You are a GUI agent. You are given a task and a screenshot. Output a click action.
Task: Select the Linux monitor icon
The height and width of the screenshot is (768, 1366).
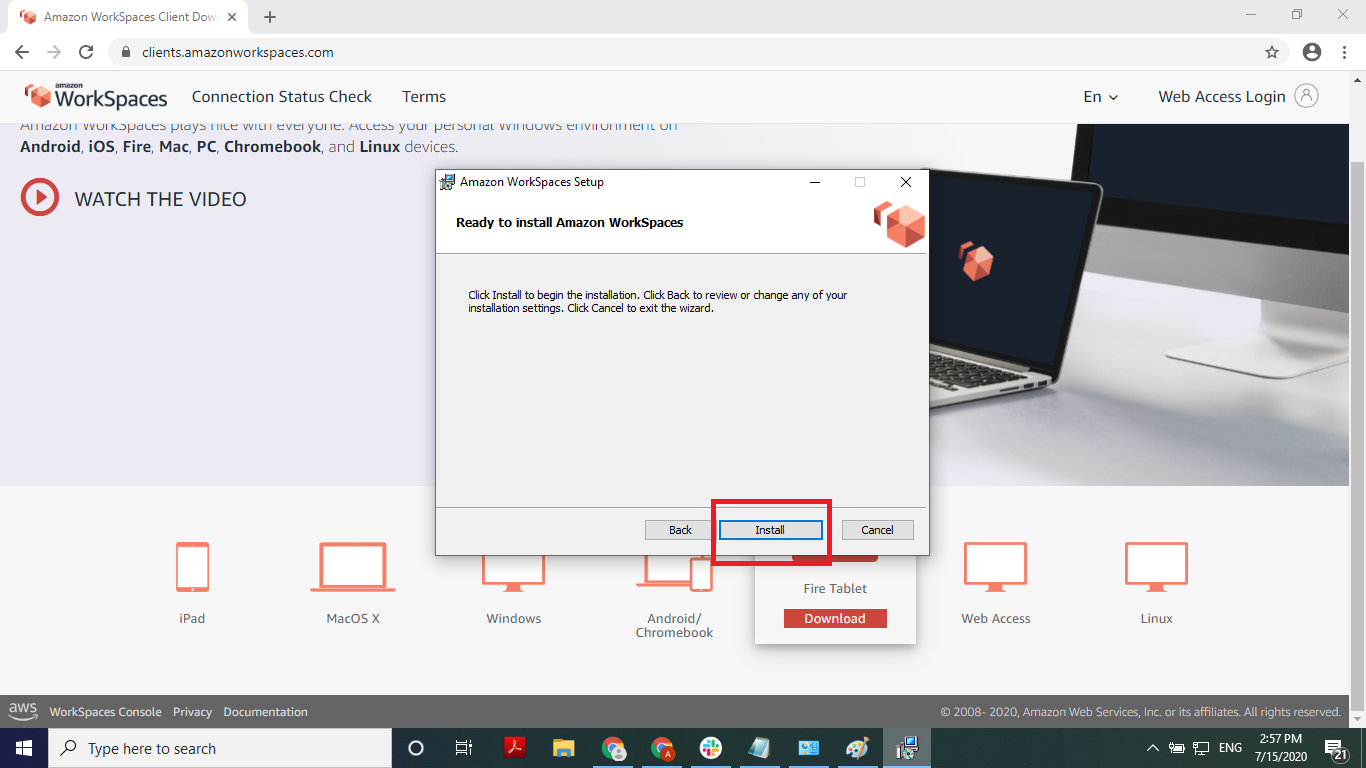tap(1157, 566)
